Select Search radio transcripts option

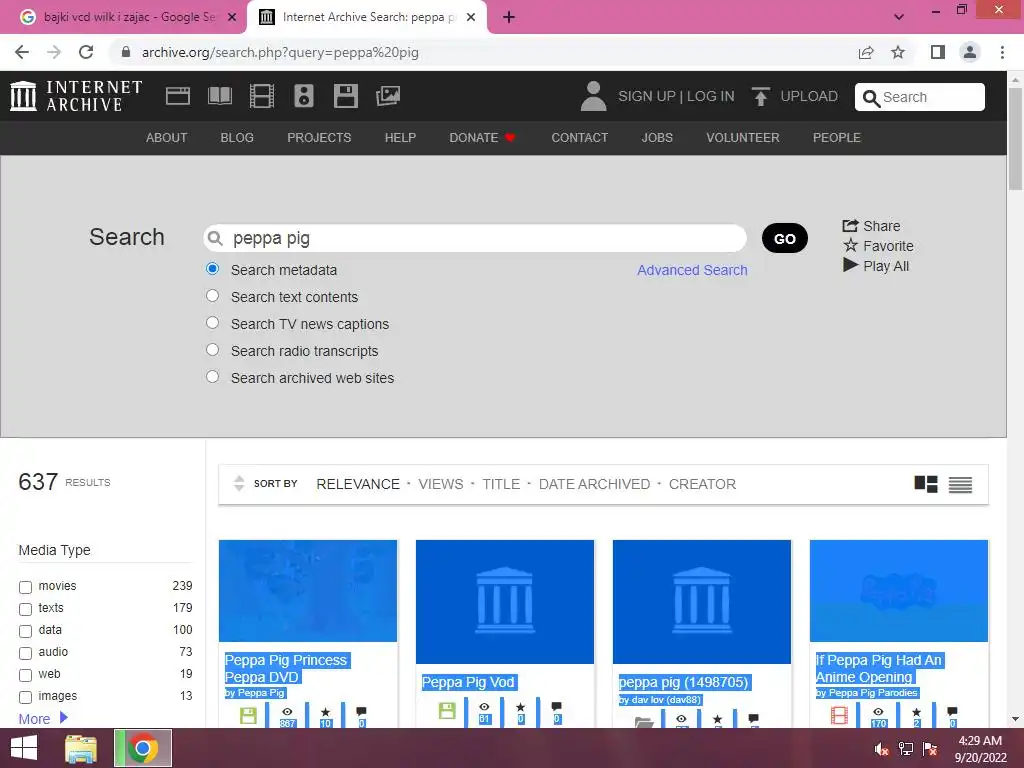tap(212, 349)
